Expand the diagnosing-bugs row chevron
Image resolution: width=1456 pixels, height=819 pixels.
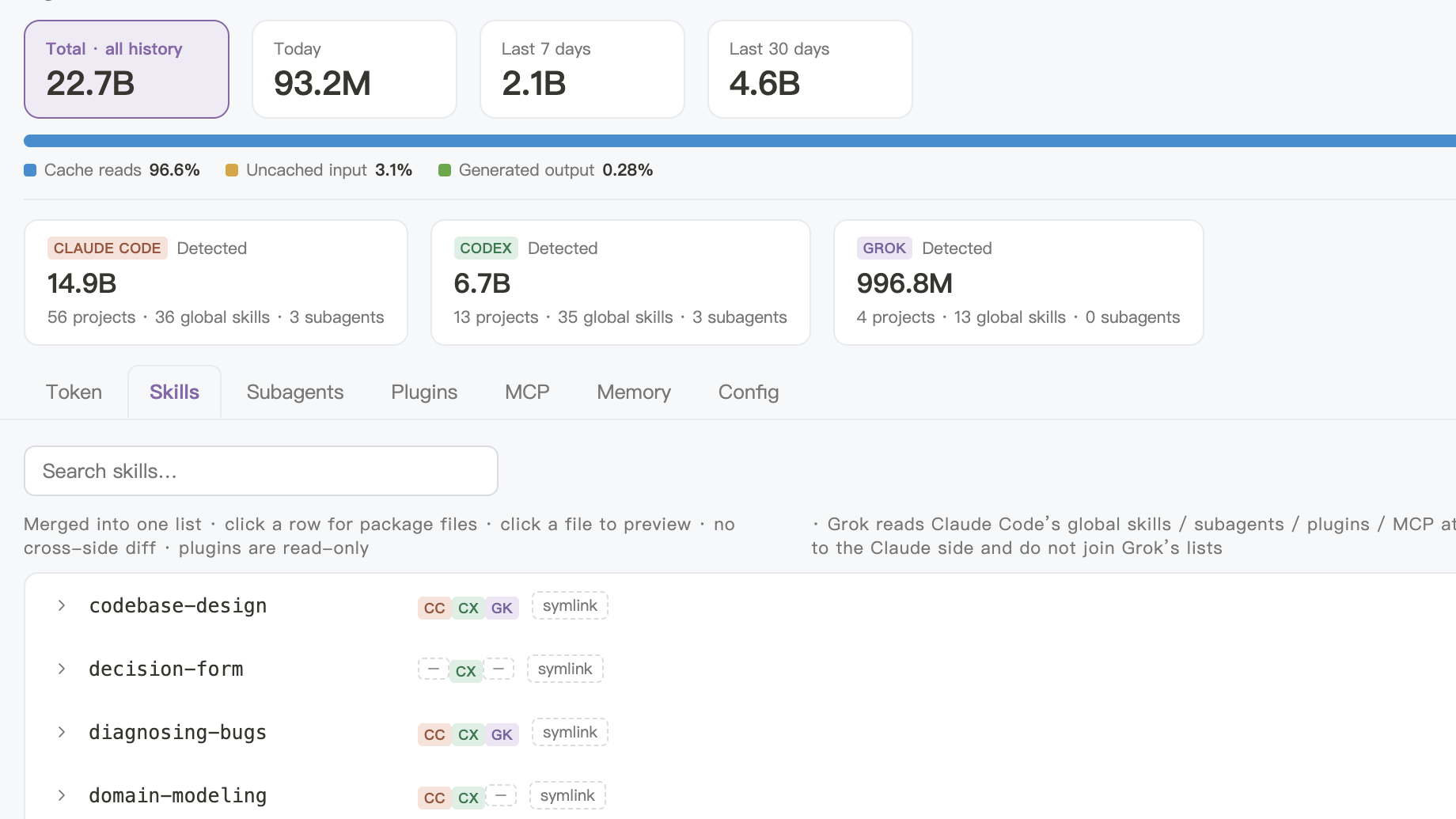[62, 732]
